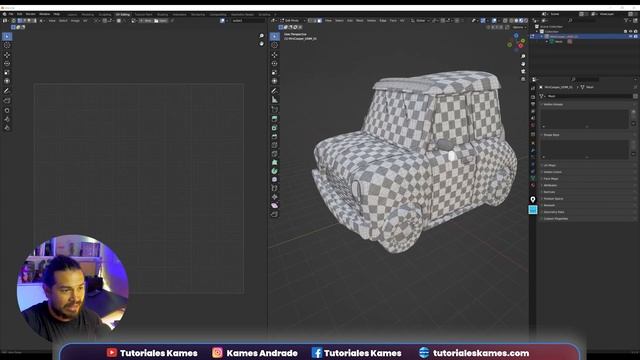Viewport: 640px width, 360px height.
Task: Collapse the Vertex Groups panel
Action: 553,104
